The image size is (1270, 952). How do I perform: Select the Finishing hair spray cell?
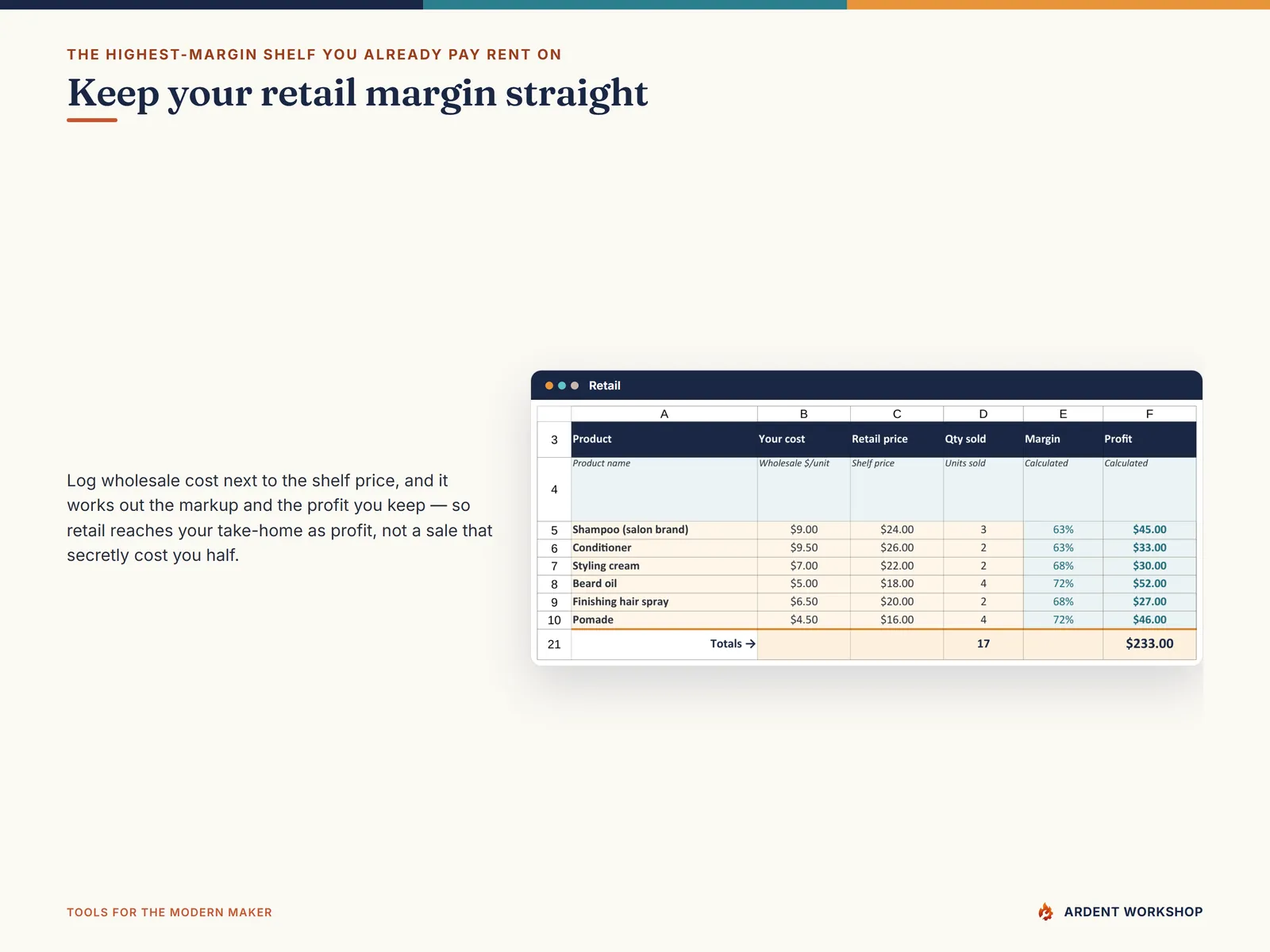tap(664, 602)
